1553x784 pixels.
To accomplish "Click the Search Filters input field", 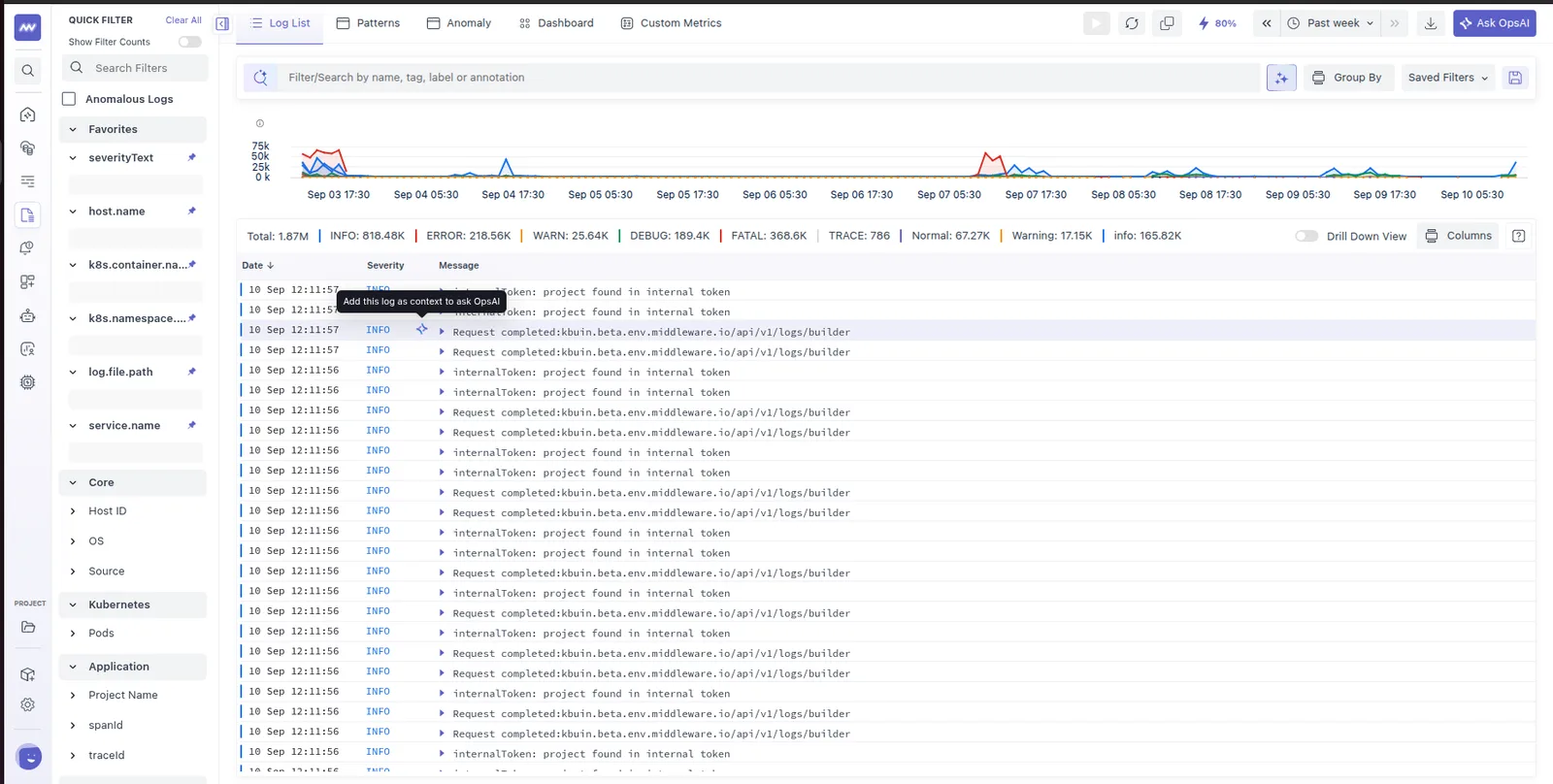I will click(x=135, y=68).
